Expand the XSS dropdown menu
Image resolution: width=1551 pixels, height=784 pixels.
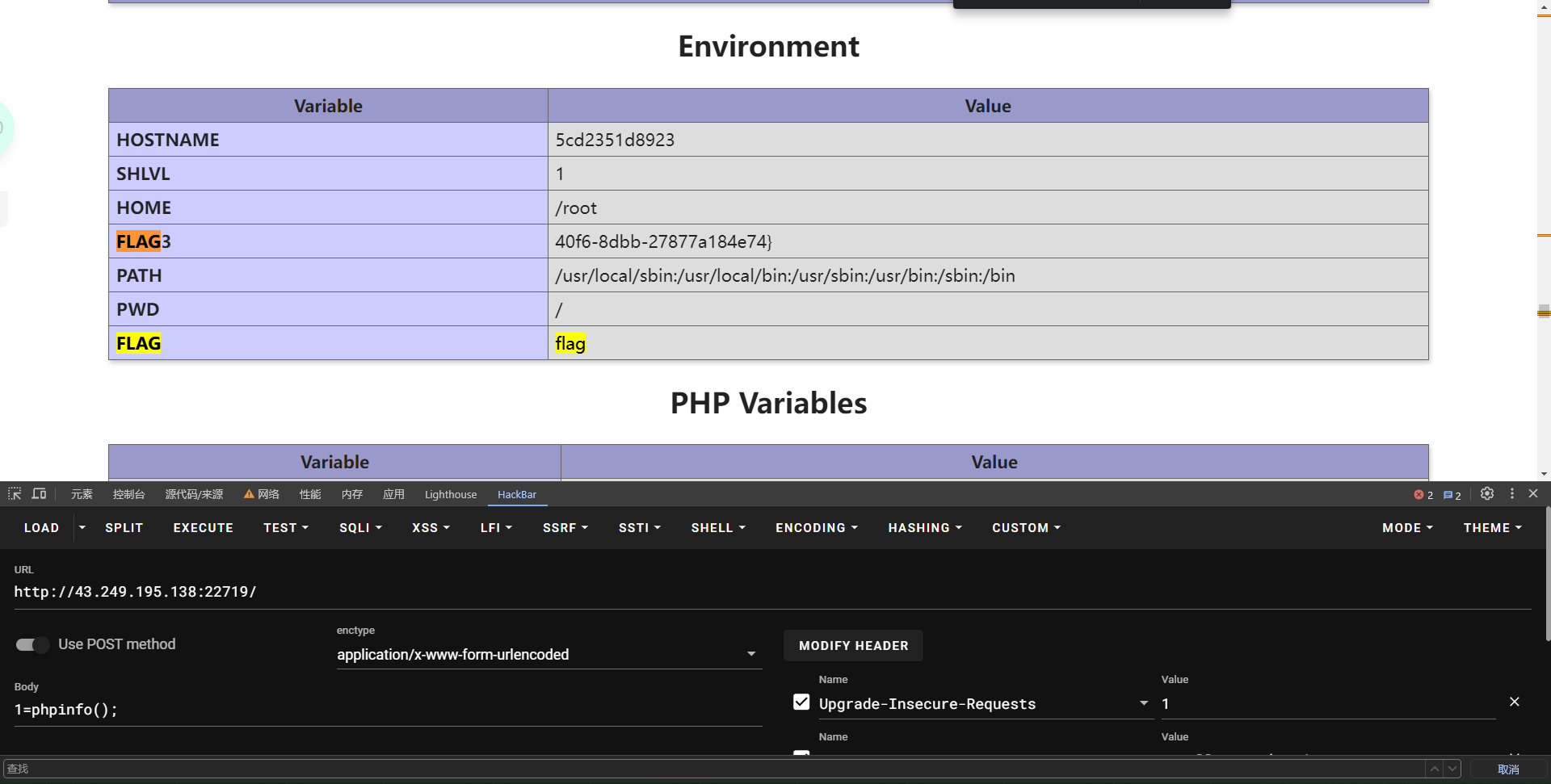[x=431, y=527]
